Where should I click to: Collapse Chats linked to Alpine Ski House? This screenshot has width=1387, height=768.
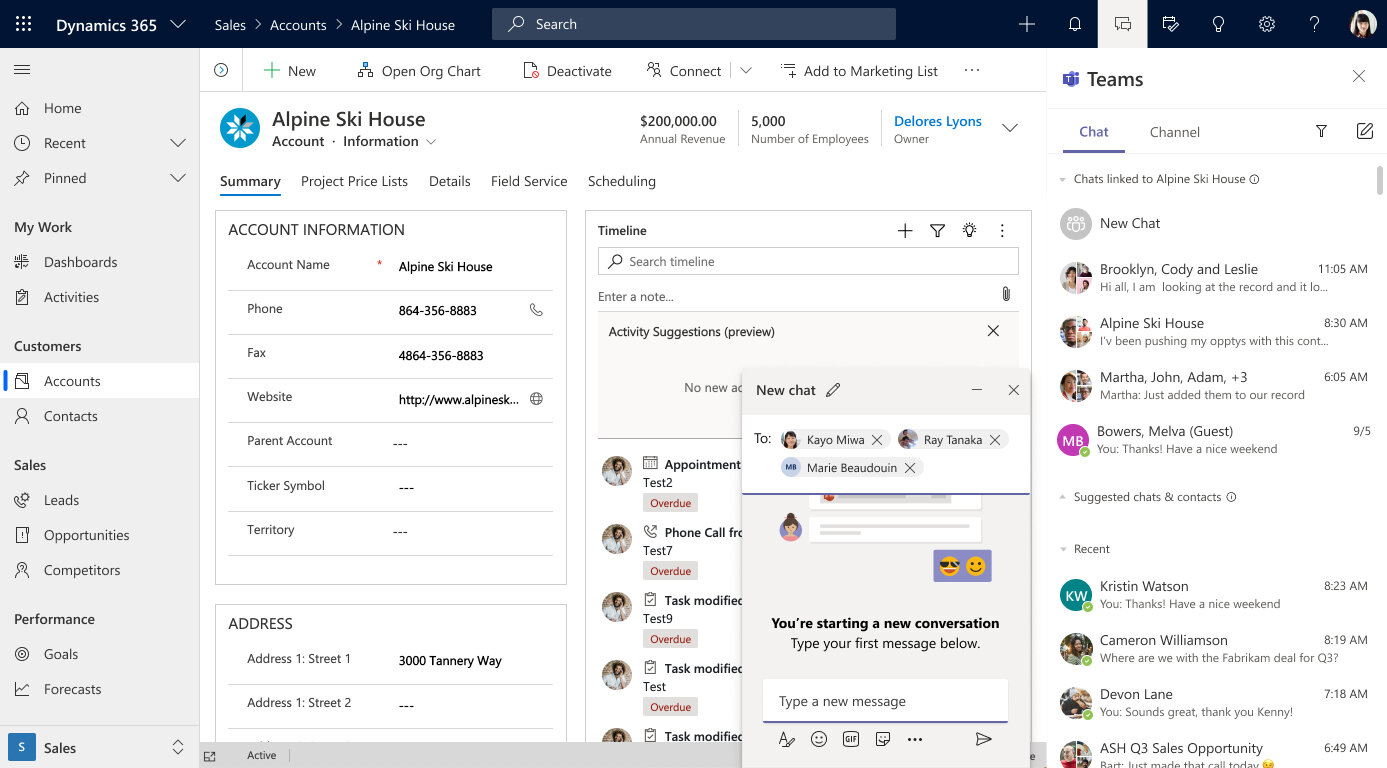click(1062, 180)
